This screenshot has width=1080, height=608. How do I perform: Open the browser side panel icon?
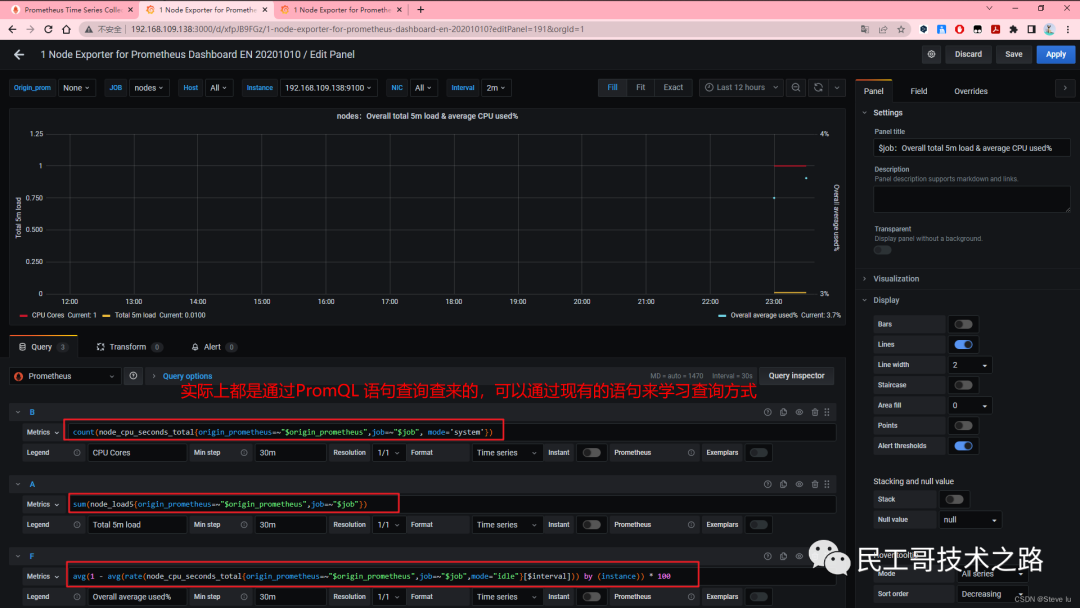[x=1031, y=30]
